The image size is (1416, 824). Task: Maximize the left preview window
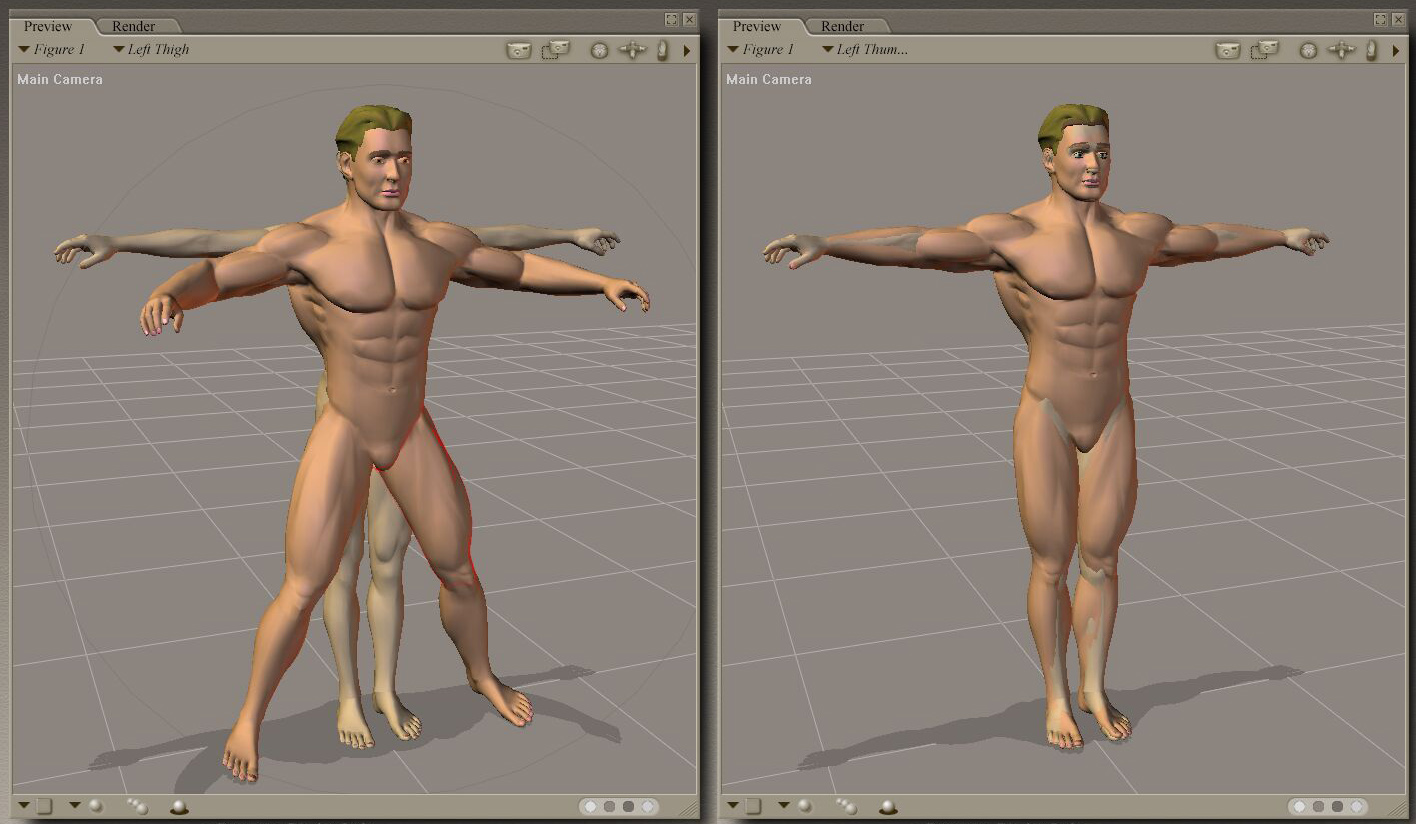click(x=671, y=20)
